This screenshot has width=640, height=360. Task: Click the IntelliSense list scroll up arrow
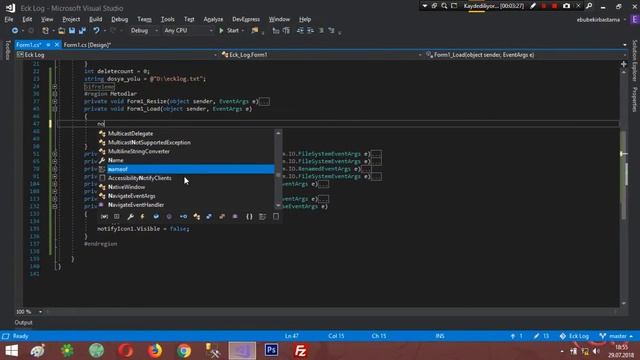(278, 133)
